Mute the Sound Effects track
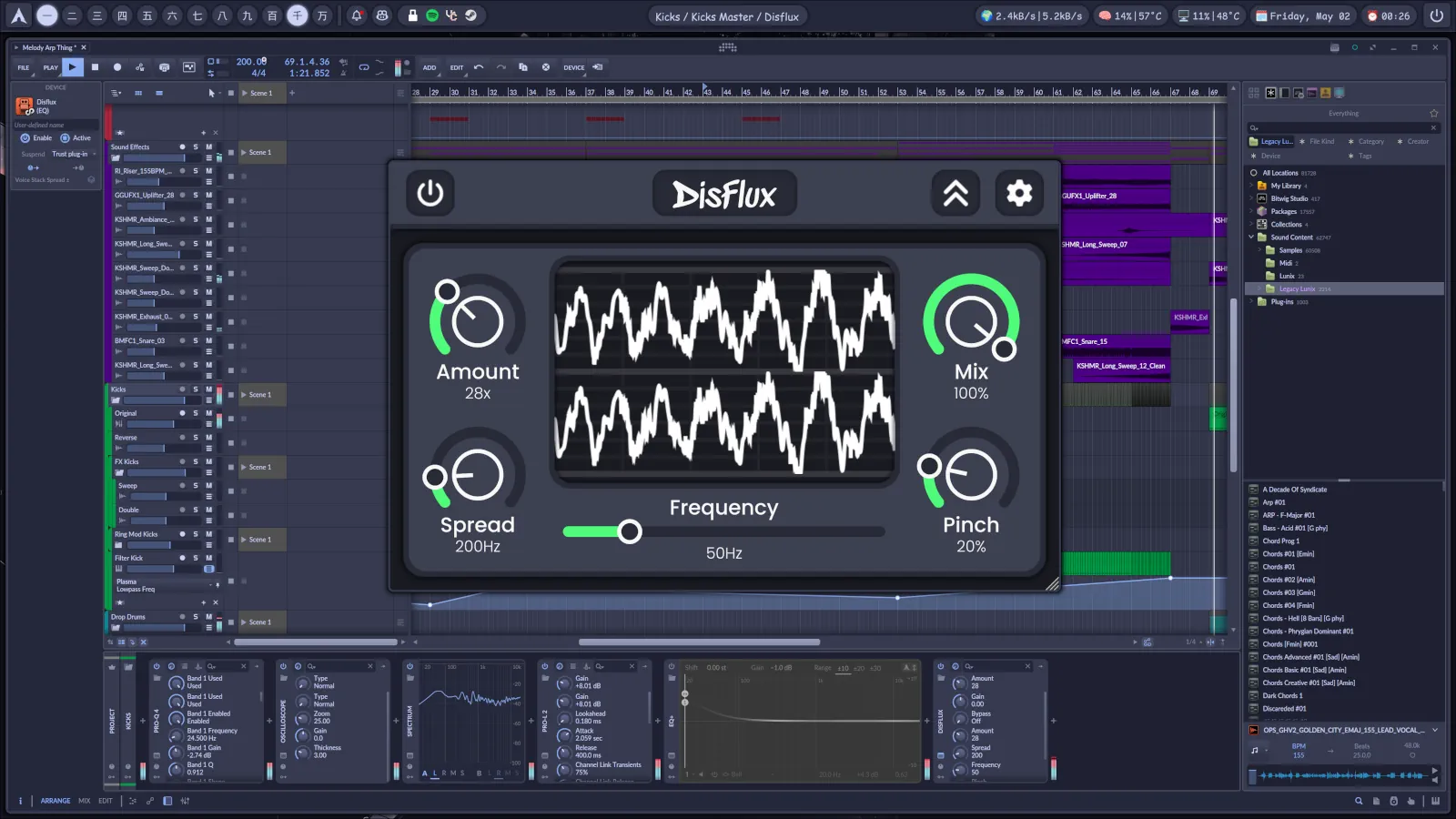 pyautogui.click(x=208, y=147)
